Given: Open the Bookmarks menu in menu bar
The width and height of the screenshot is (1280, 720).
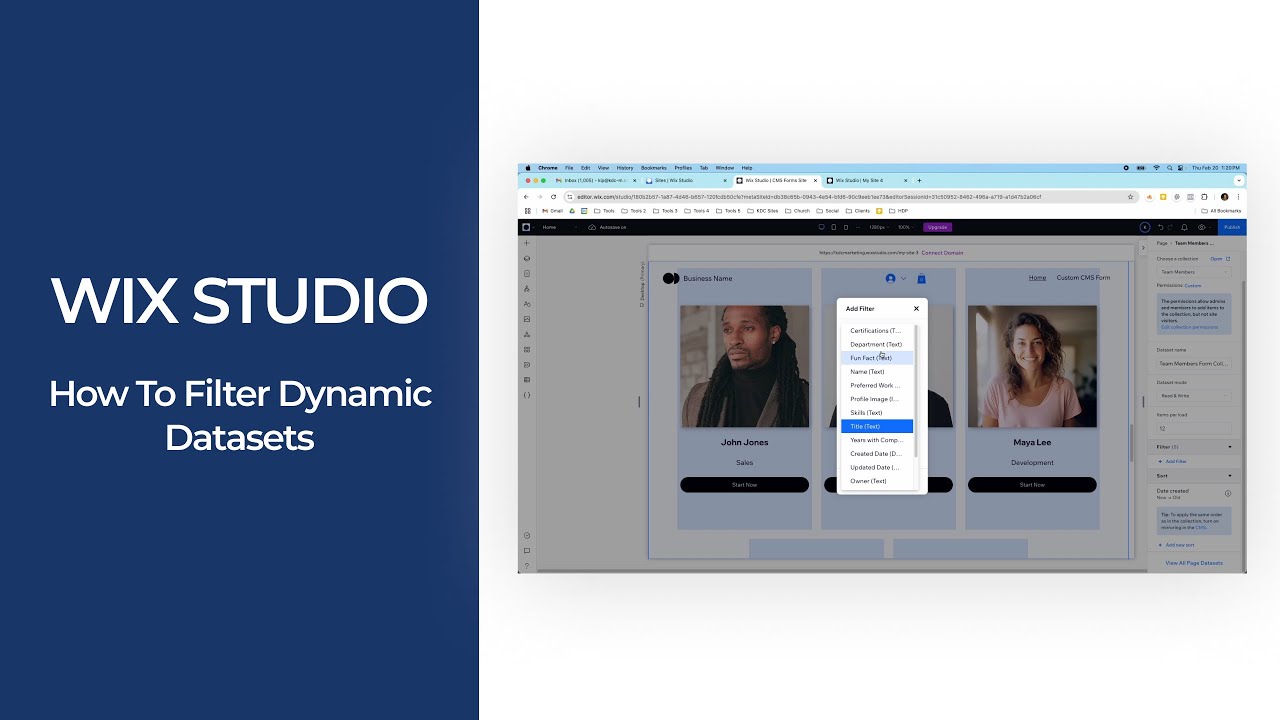Looking at the screenshot, I should coord(654,168).
